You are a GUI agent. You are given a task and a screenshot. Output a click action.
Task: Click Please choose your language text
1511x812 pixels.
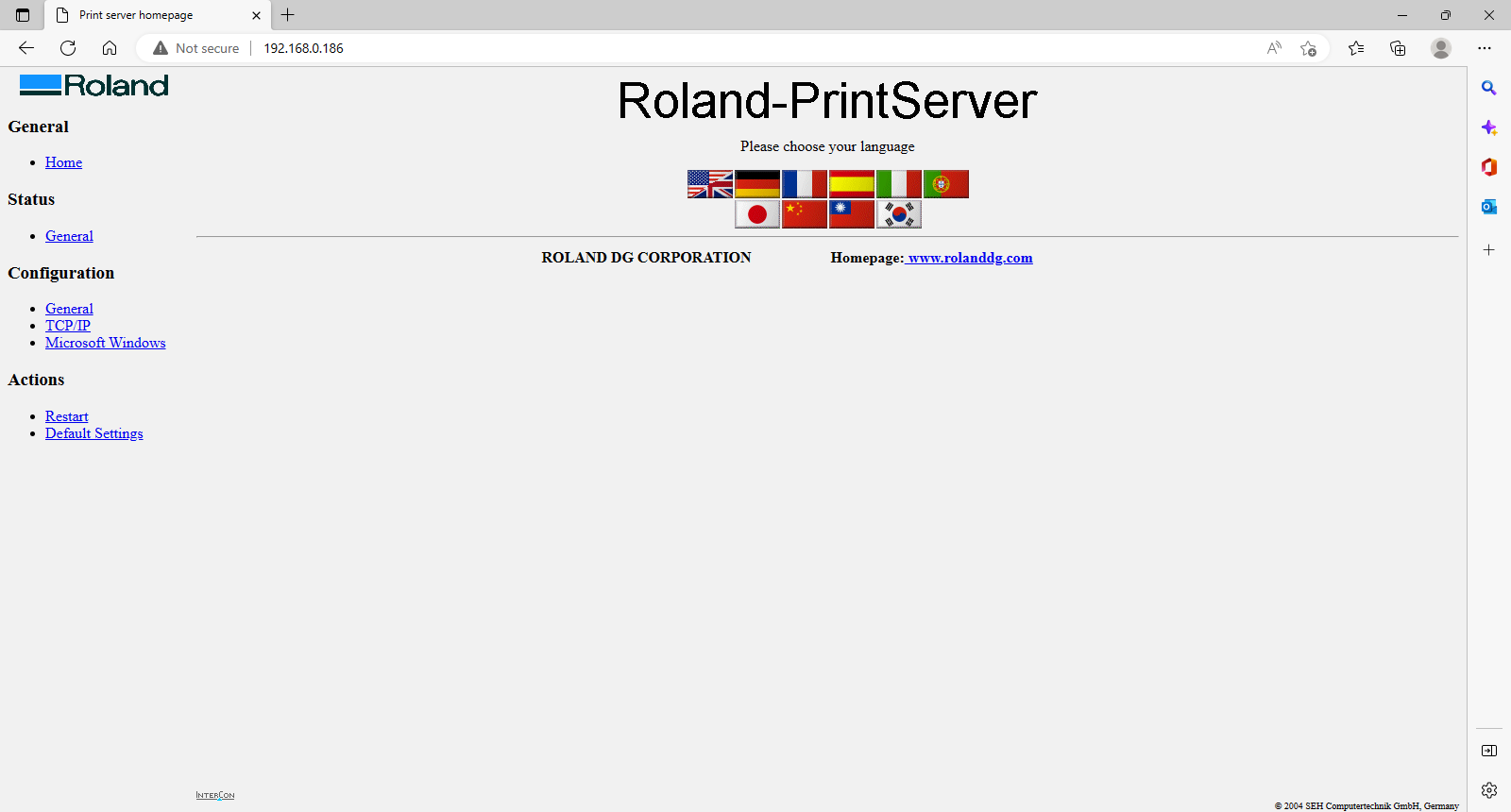(x=827, y=146)
